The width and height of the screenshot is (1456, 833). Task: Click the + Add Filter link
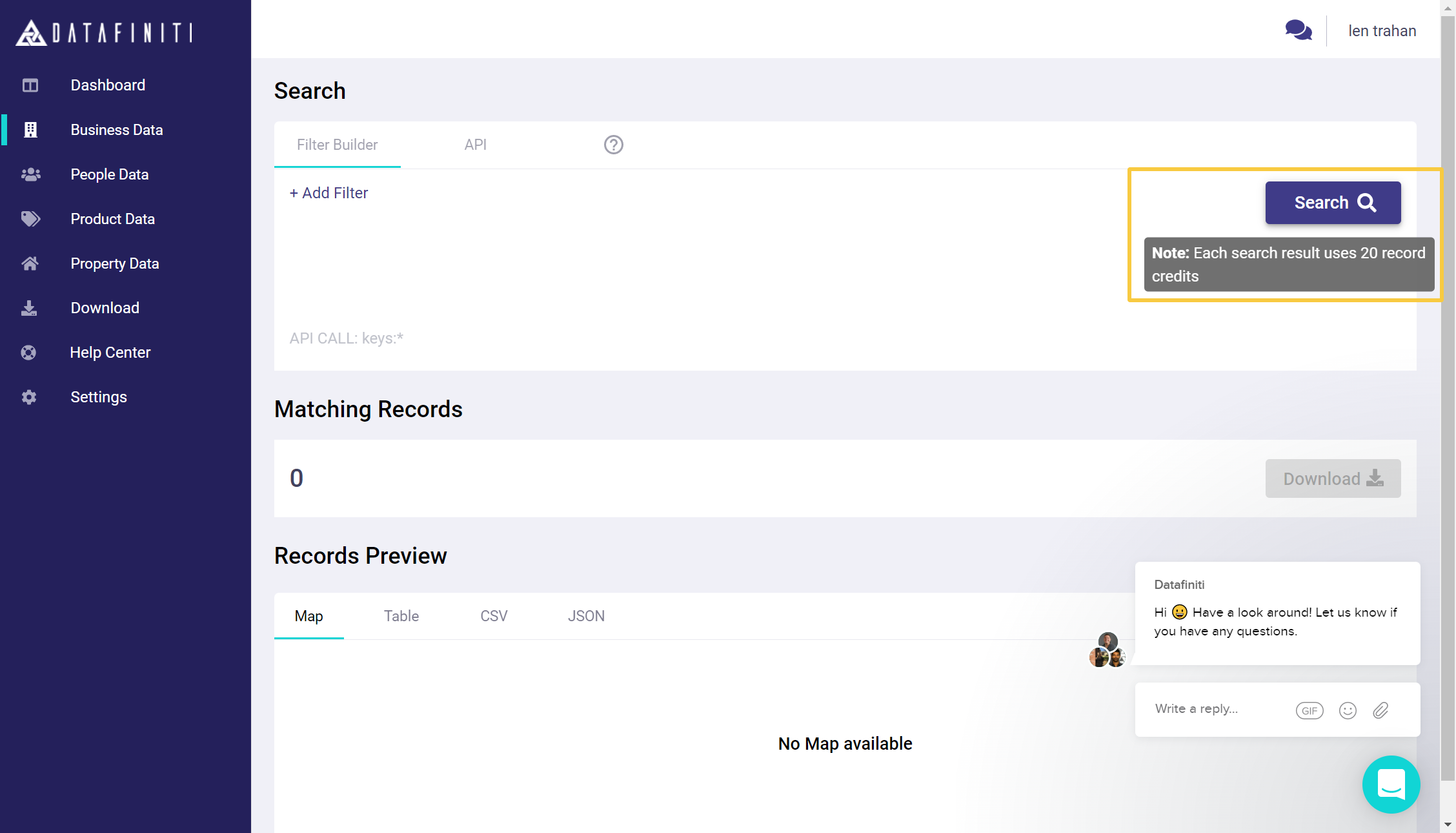[x=329, y=193]
